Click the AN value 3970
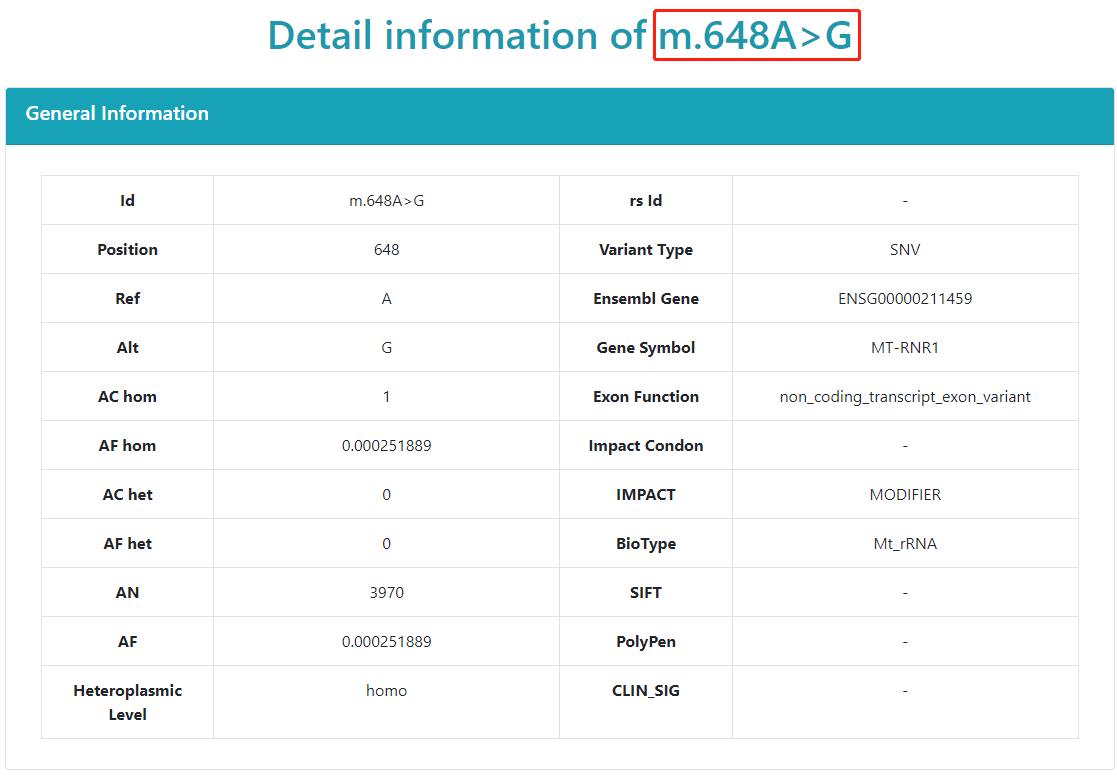The image size is (1117, 776). point(386,593)
